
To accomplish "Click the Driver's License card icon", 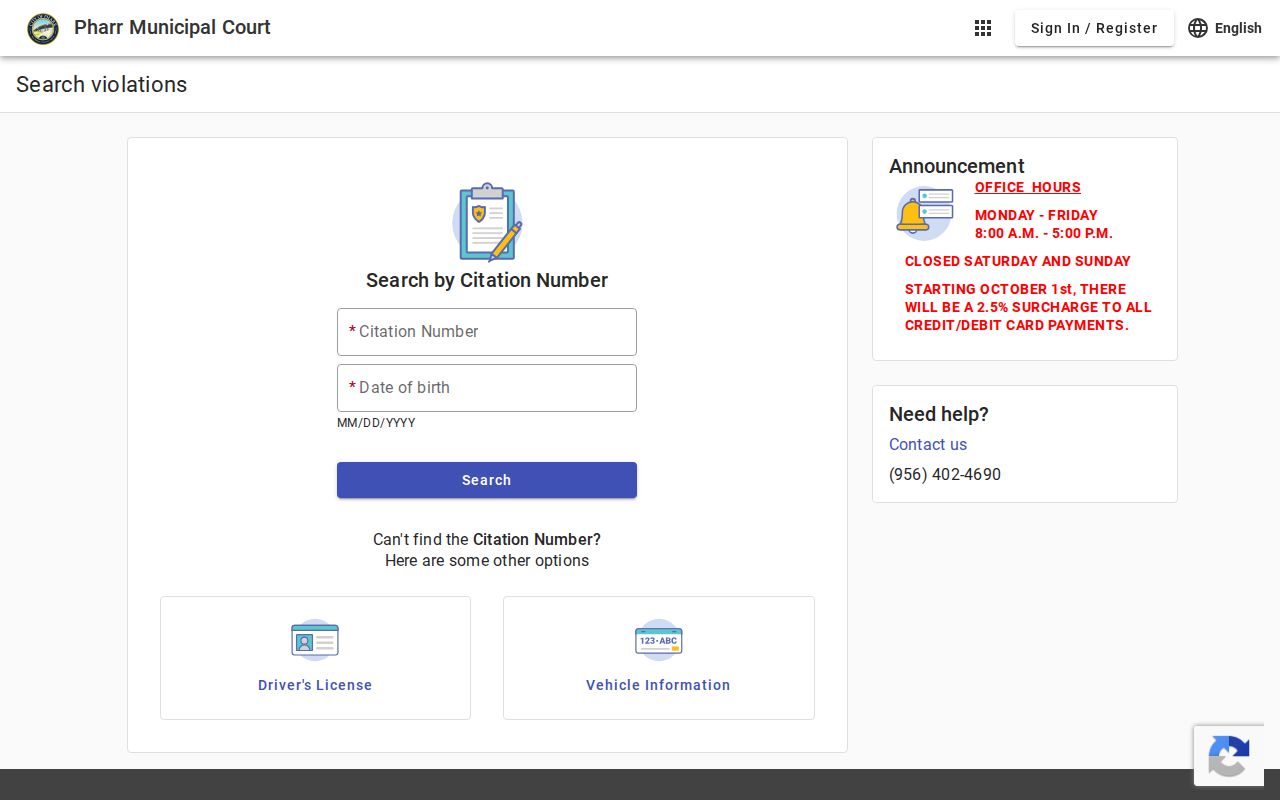I will [315, 640].
